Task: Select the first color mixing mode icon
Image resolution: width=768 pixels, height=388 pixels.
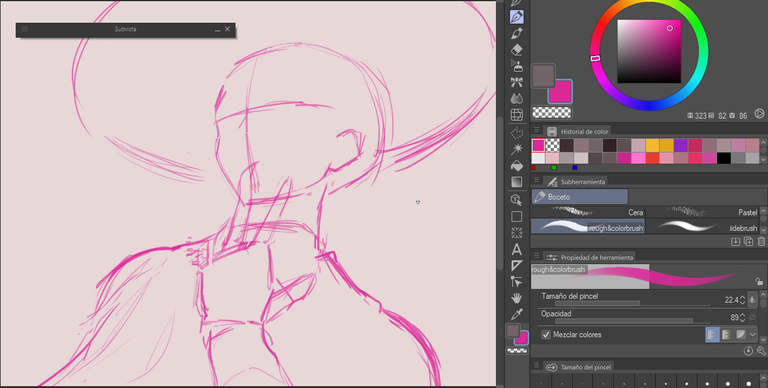Action: [x=712, y=335]
